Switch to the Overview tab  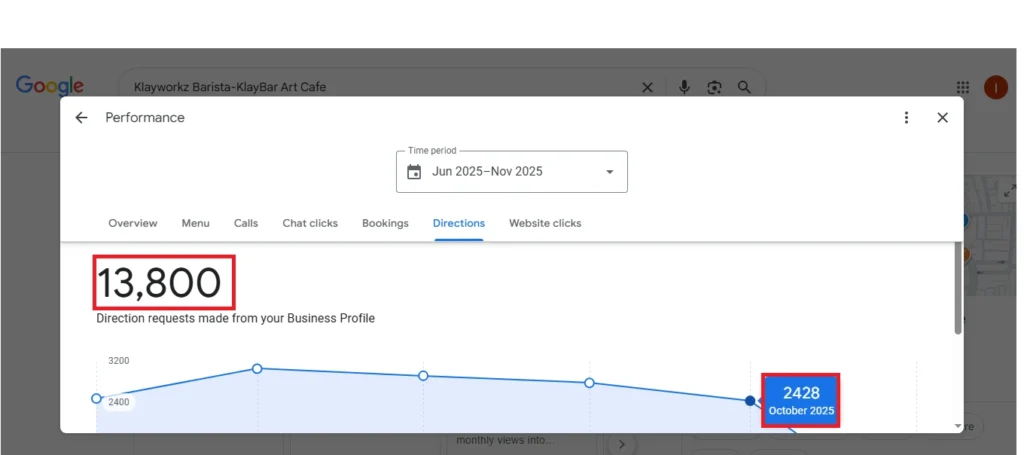(133, 223)
